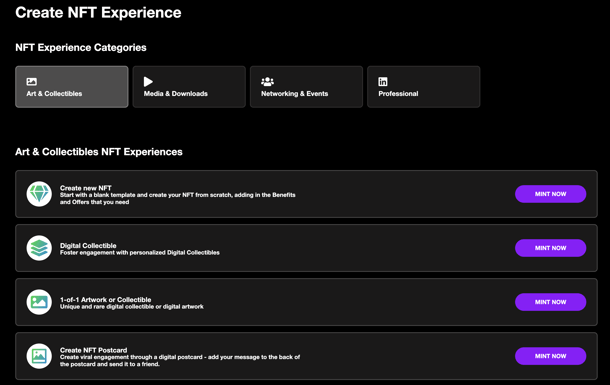Click the Create NFT Postcard description text
The image size is (610, 385).
click(x=180, y=360)
